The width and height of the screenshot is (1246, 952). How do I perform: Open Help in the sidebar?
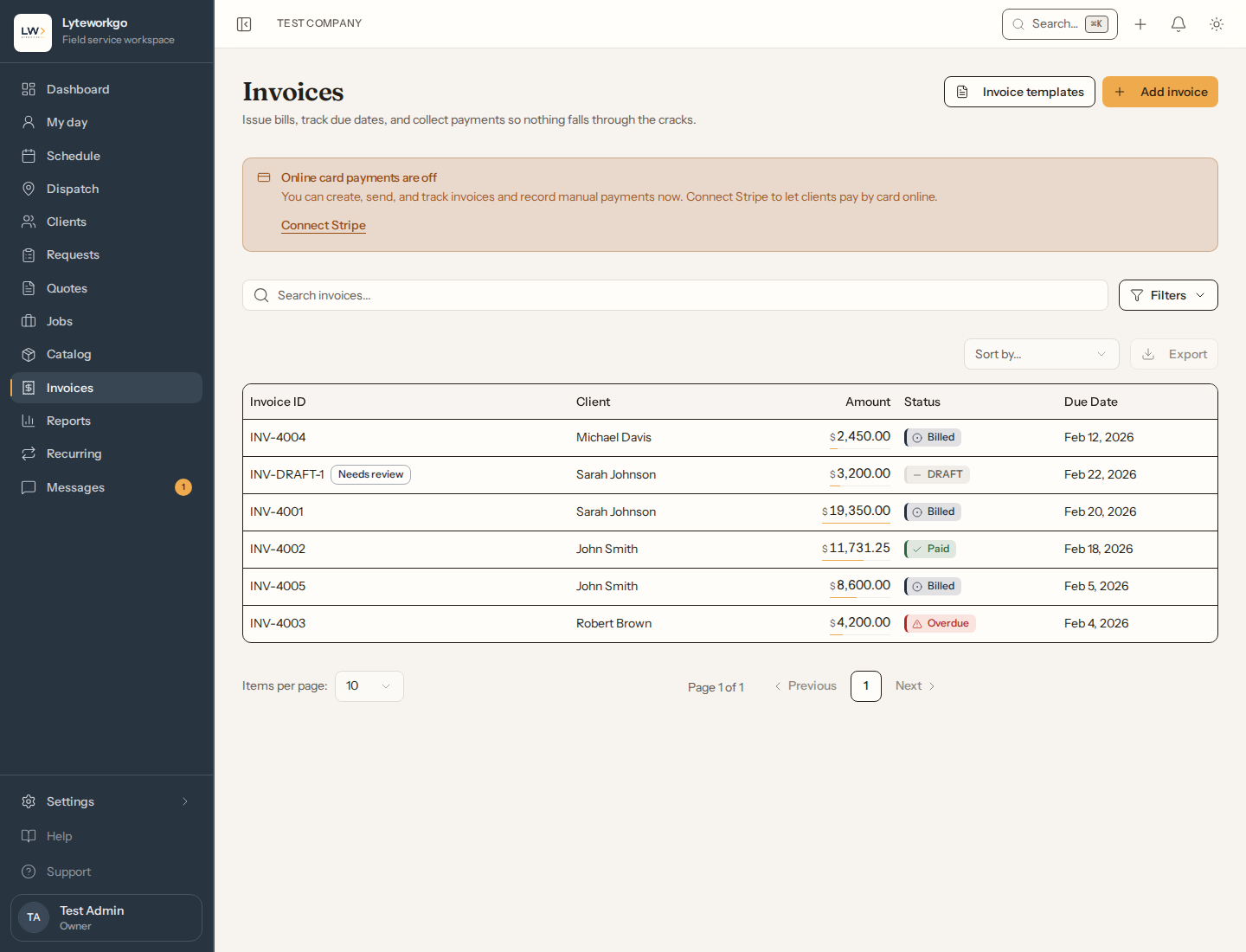pyautogui.click(x=106, y=836)
